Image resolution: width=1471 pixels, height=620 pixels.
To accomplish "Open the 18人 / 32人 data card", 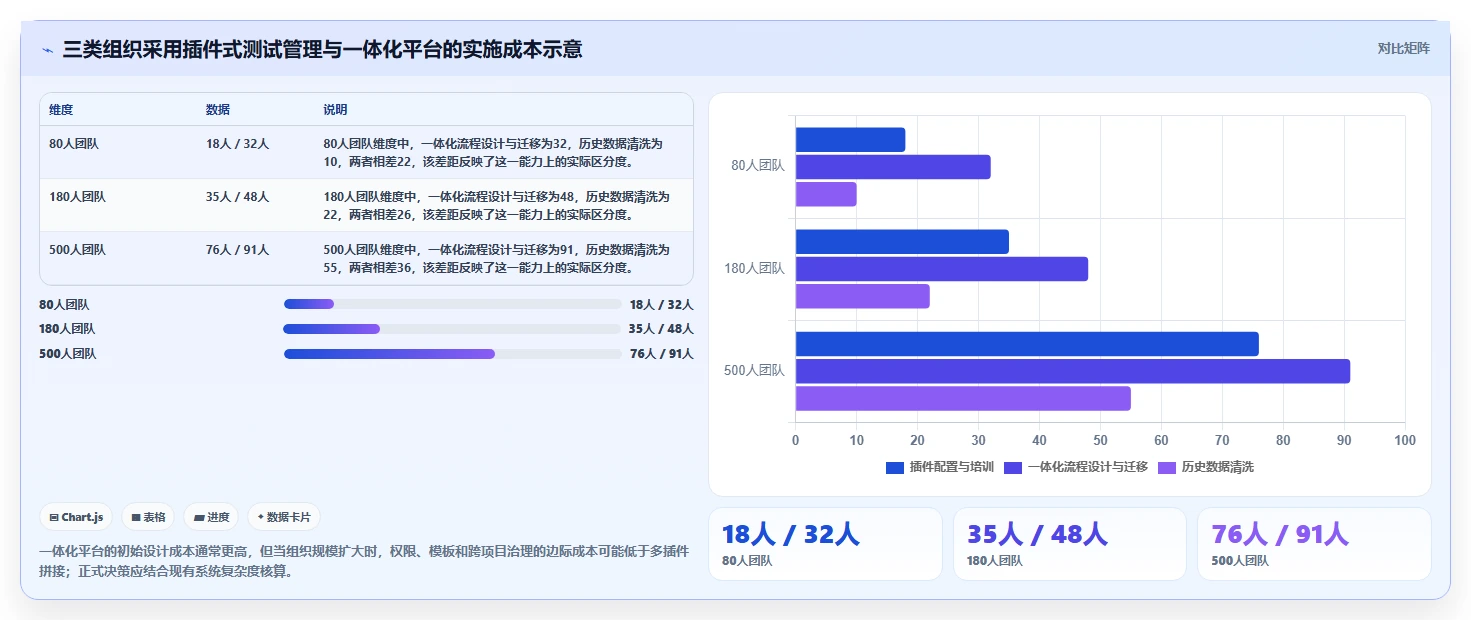I will 825,544.
